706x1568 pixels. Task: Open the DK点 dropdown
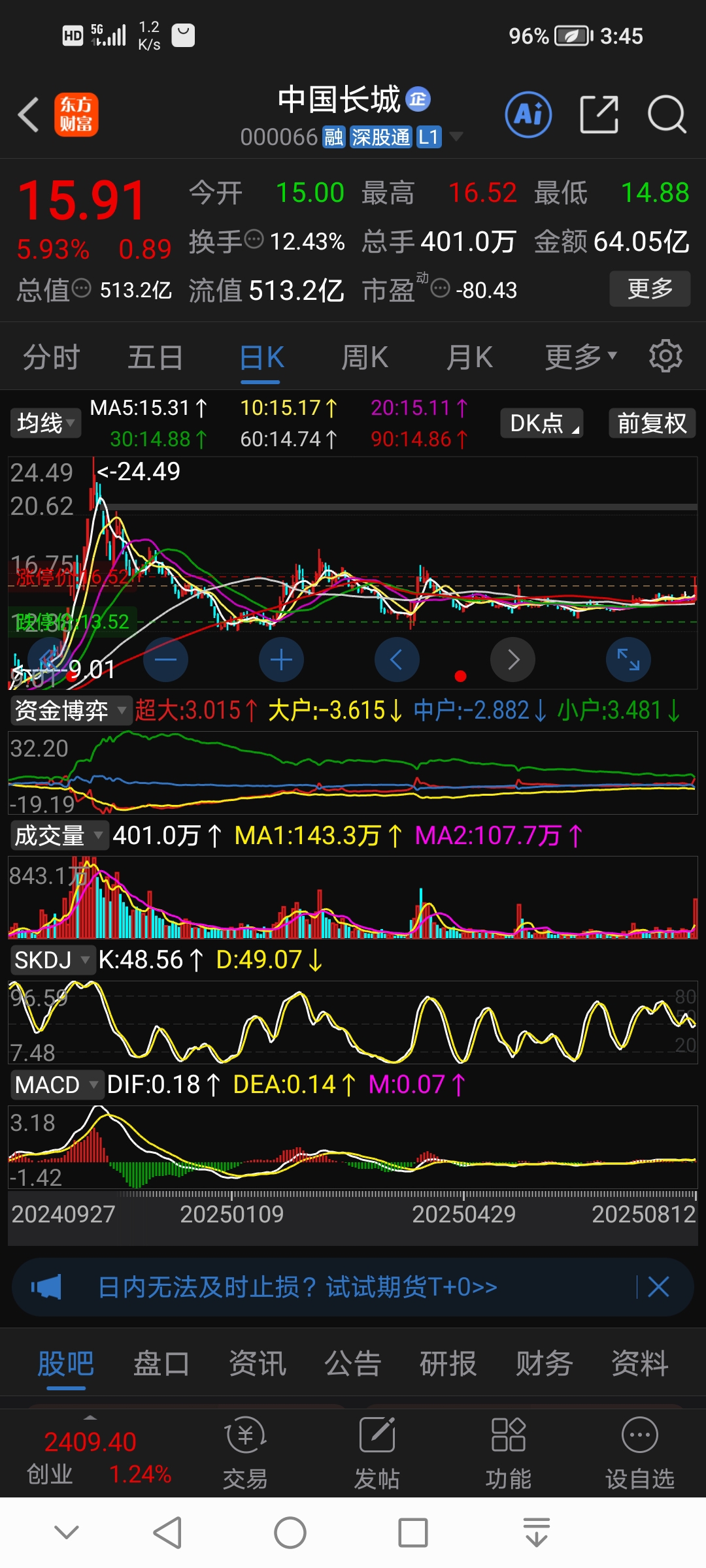pos(542,423)
